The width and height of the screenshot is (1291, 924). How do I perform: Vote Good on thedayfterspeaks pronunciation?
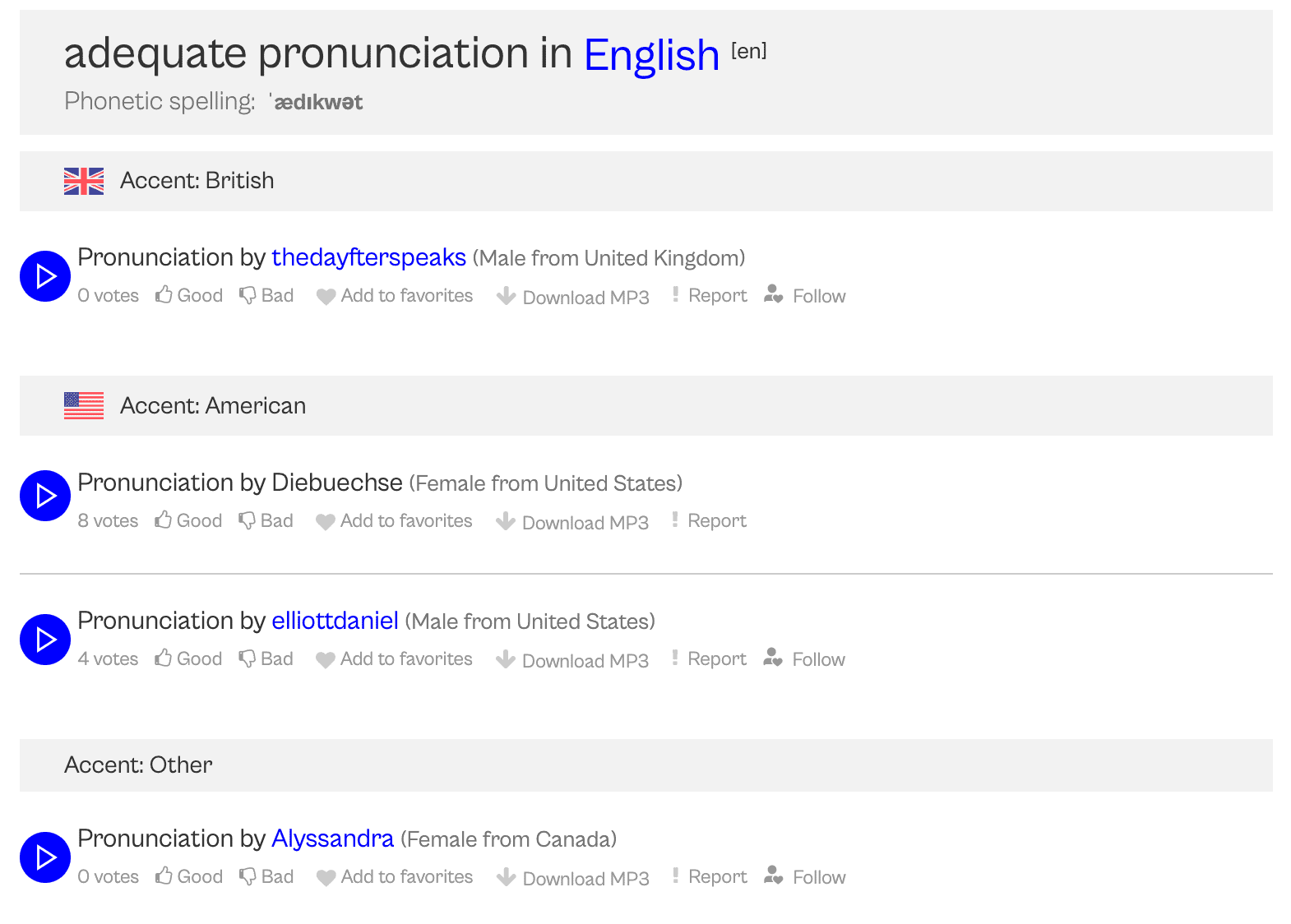point(189,296)
